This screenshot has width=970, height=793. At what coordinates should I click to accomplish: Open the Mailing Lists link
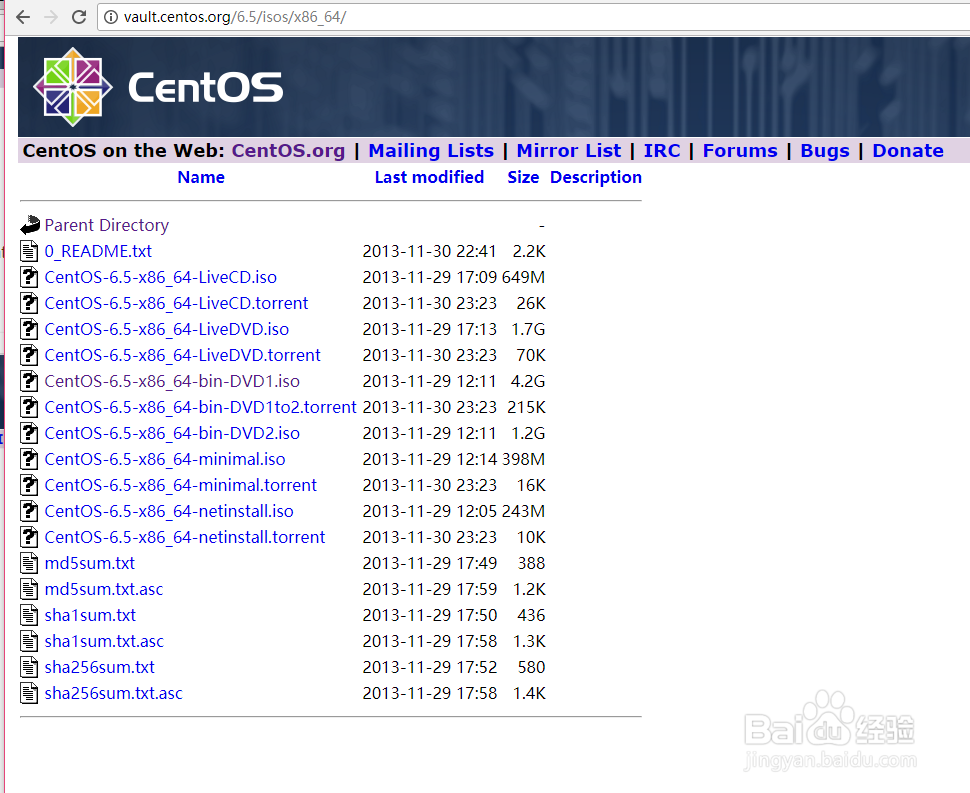[x=431, y=150]
